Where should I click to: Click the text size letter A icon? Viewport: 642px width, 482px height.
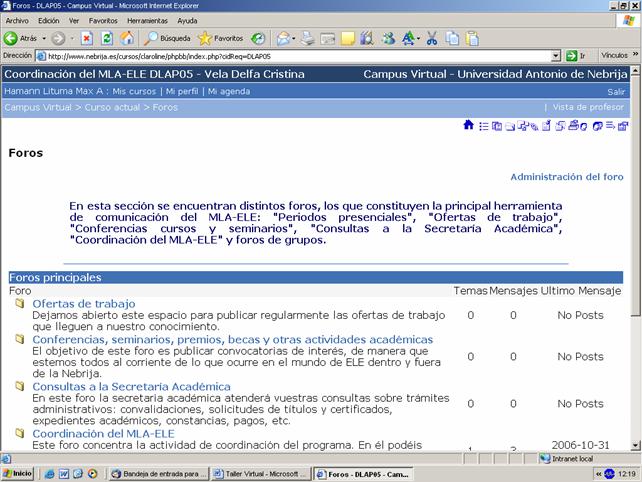[x=408, y=39]
